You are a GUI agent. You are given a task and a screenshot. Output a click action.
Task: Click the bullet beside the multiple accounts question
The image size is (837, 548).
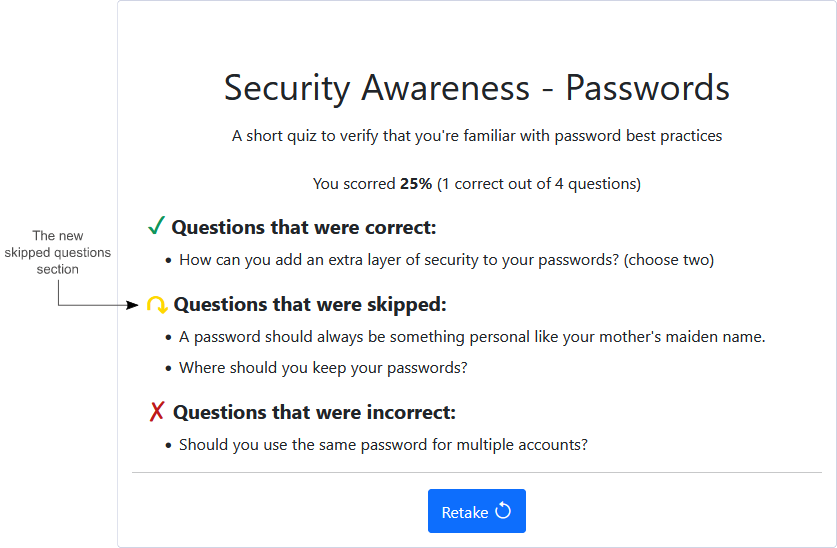click(169, 445)
